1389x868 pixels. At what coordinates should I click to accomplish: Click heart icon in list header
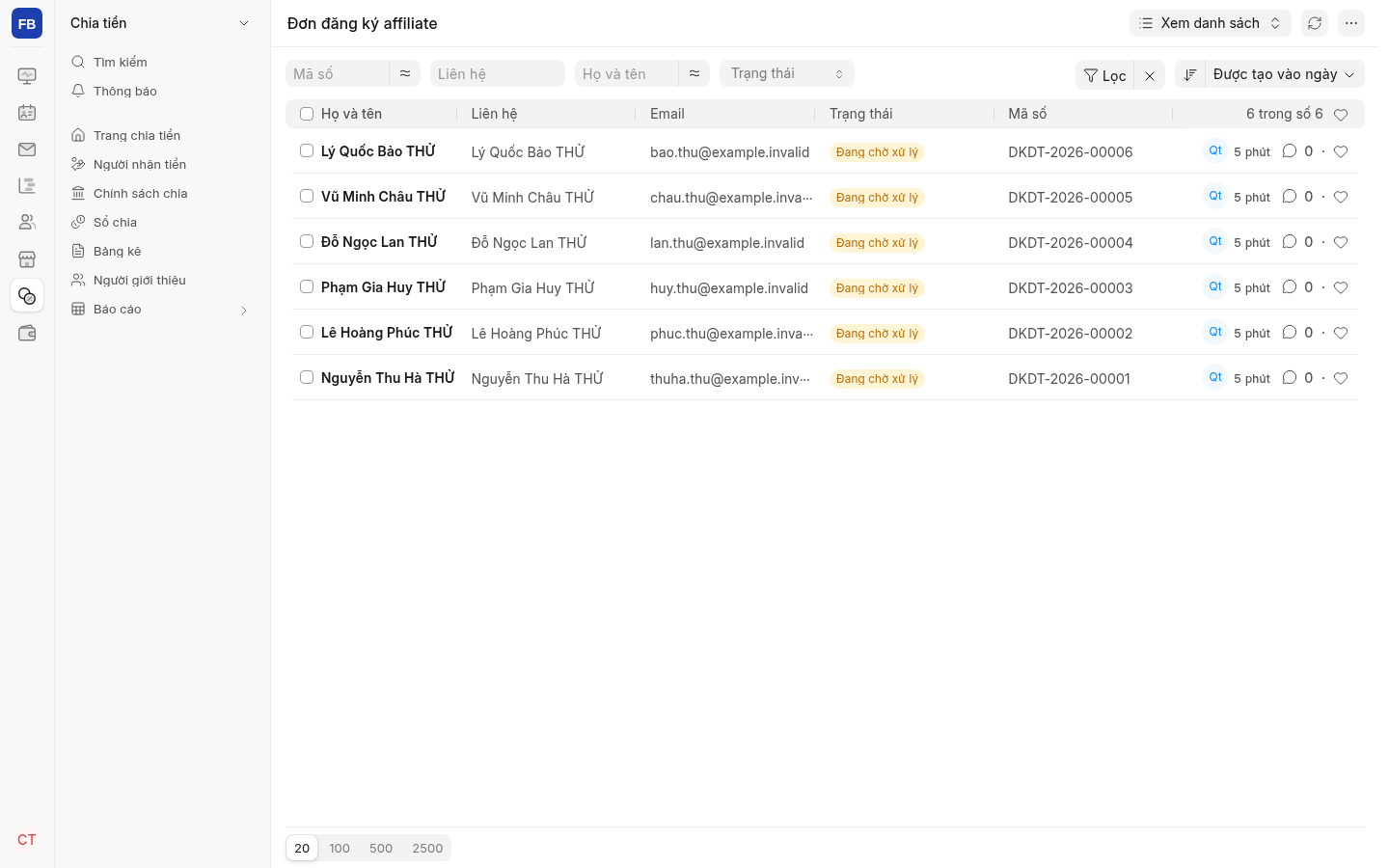[1341, 115]
